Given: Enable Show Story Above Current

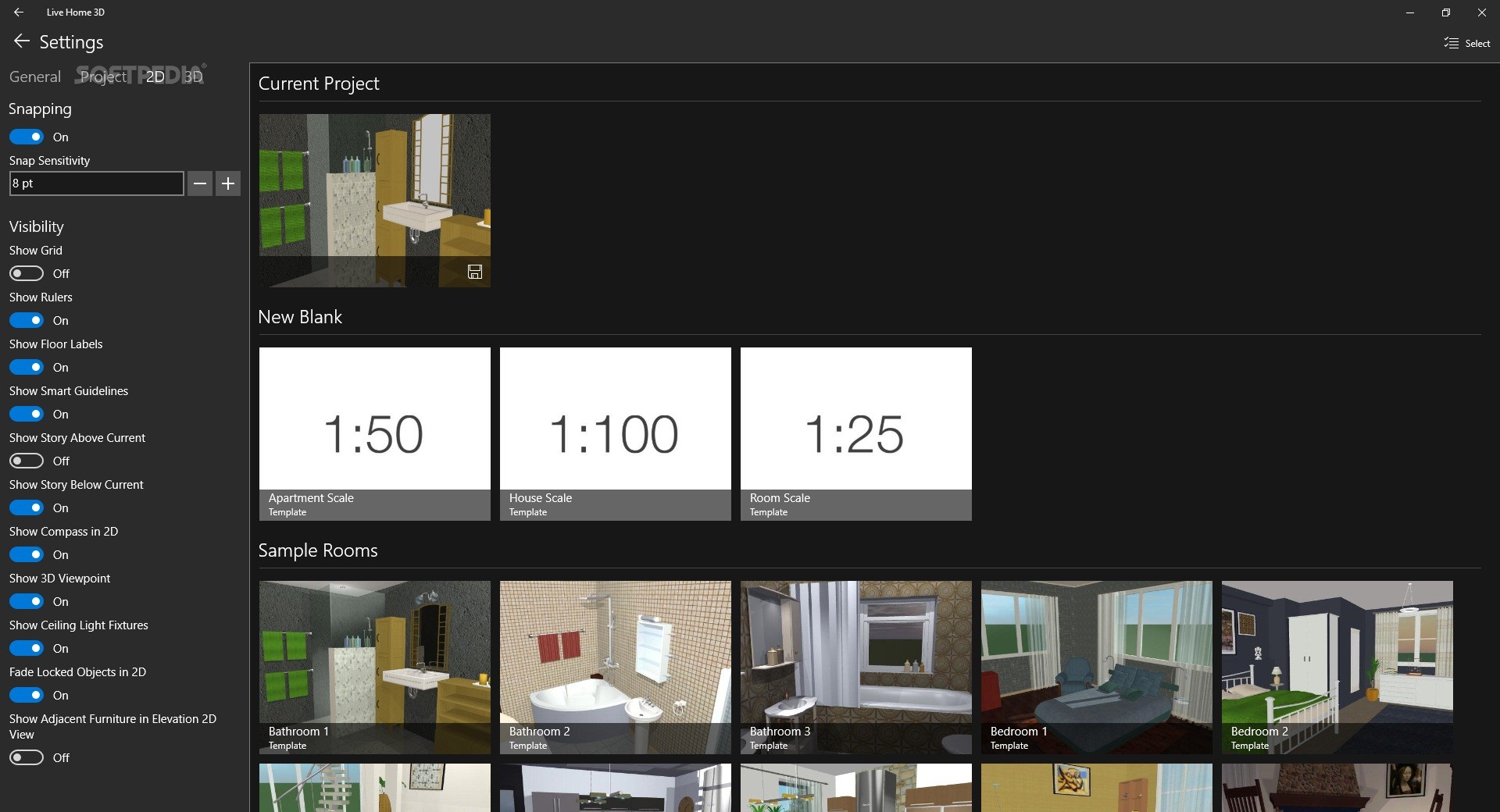Looking at the screenshot, I should point(27,461).
